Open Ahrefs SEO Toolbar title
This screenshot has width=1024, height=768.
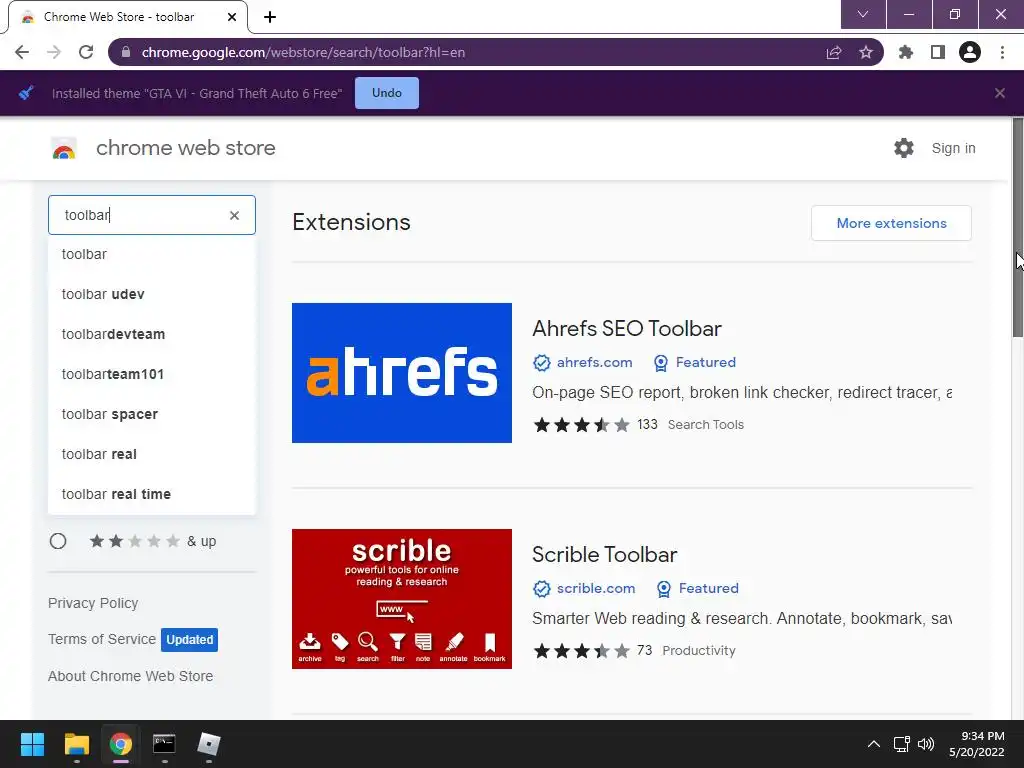pos(626,328)
